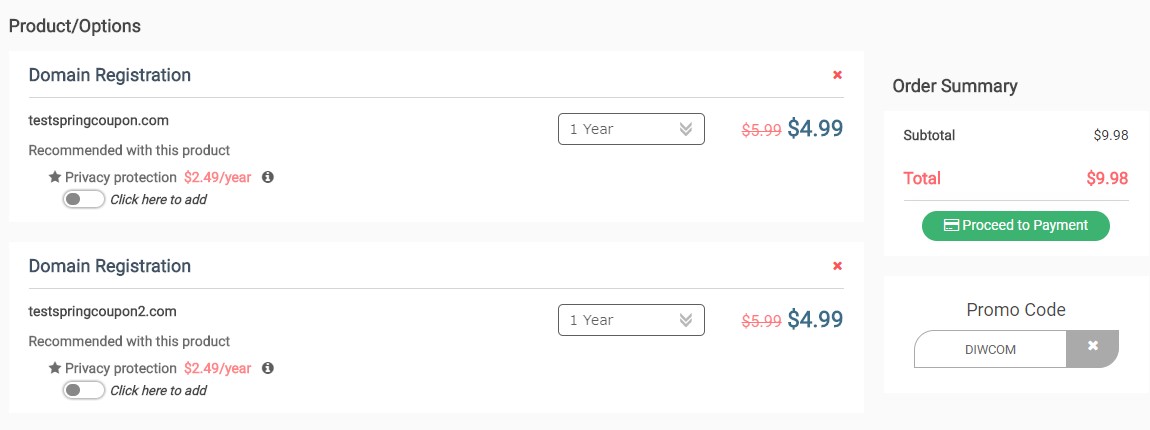Remove testspringcoupon.com item with red X

(838, 75)
